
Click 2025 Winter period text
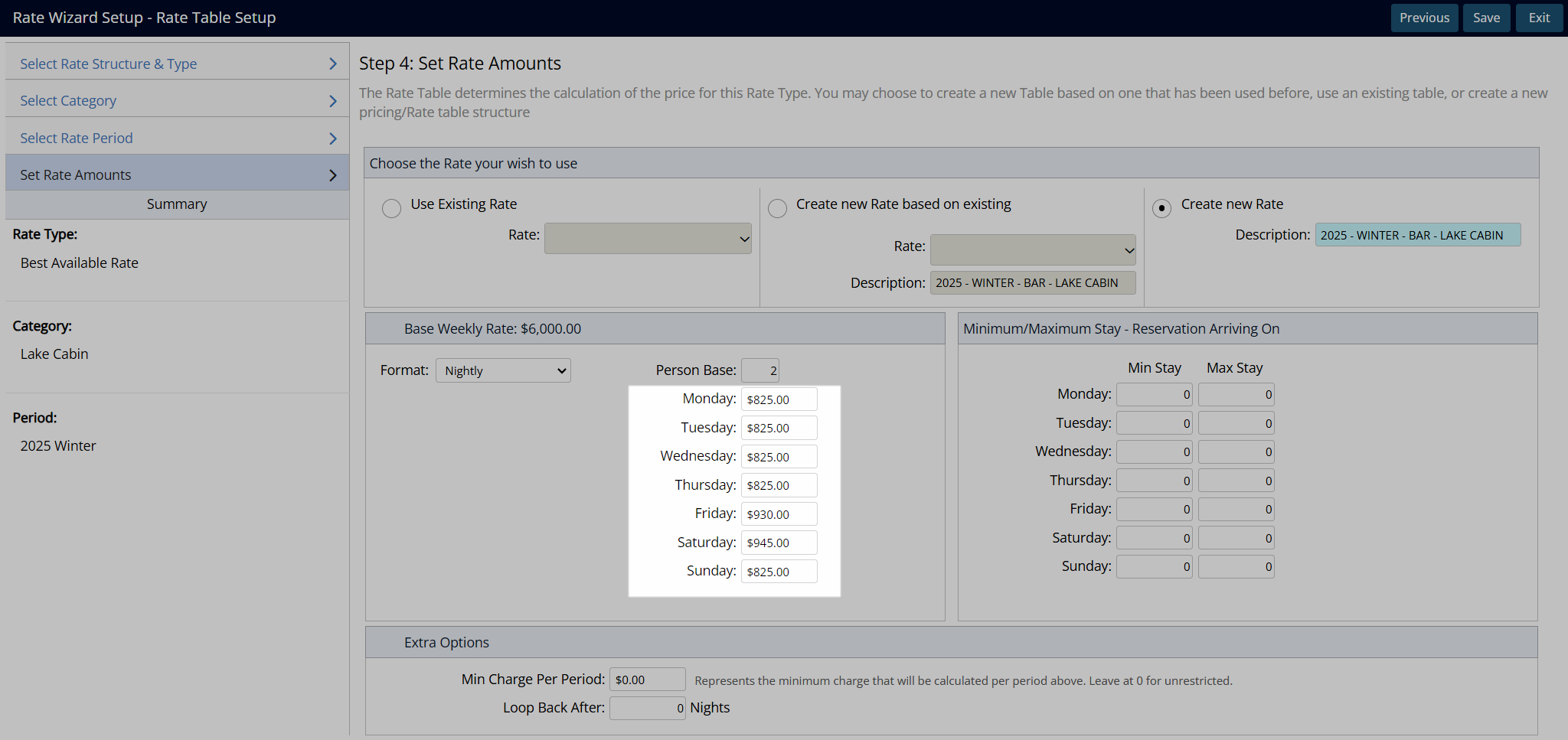[x=58, y=445]
